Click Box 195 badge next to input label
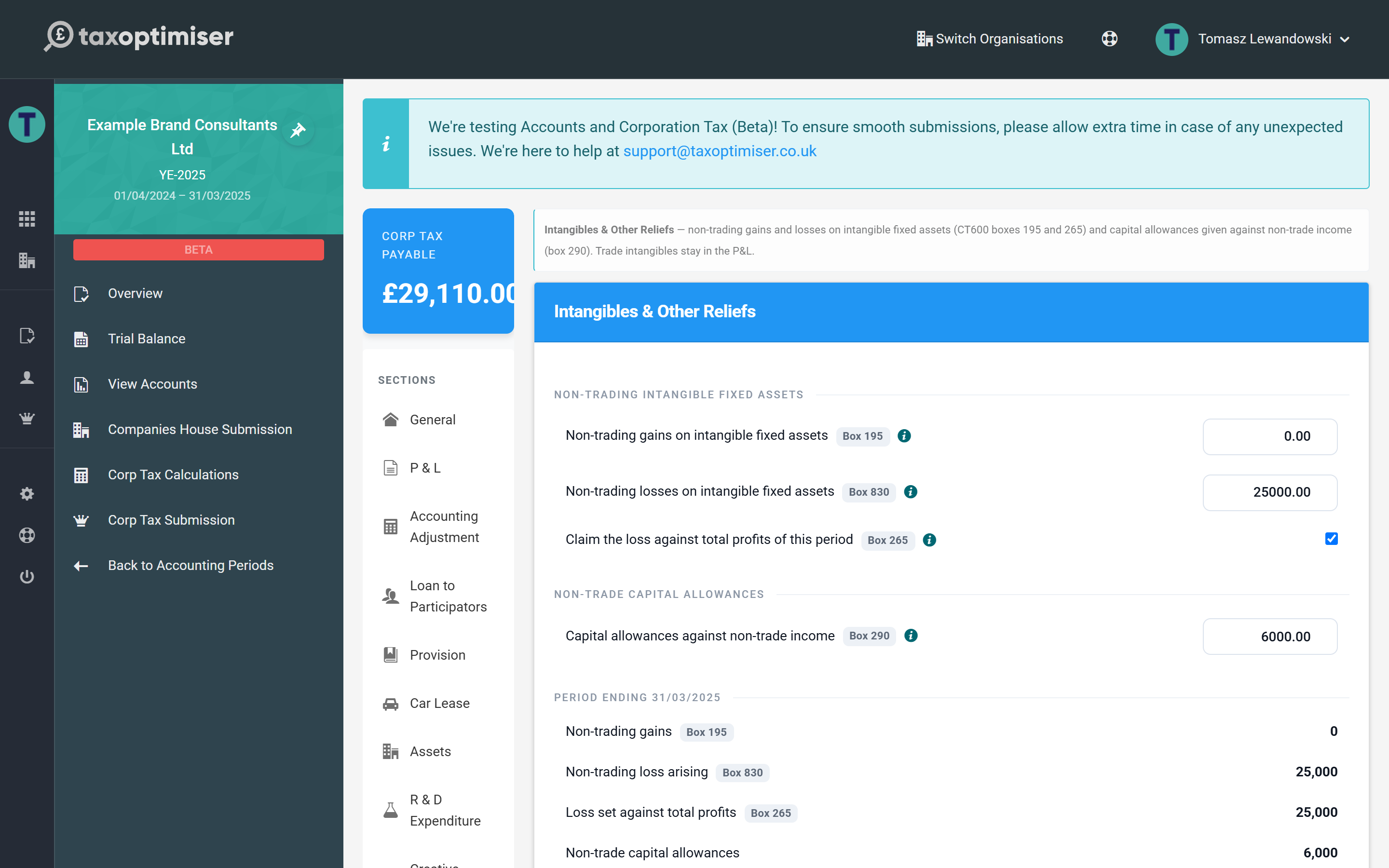The width and height of the screenshot is (1389, 868). (x=863, y=436)
